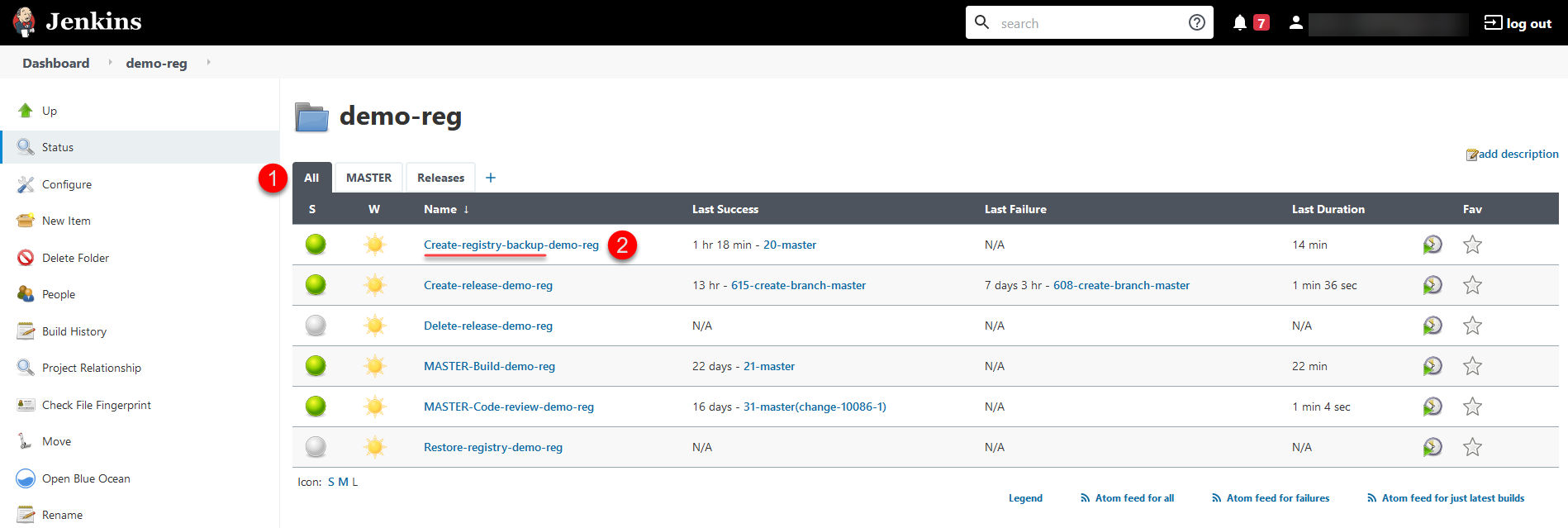This screenshot has width=1568, height=528.
Task: Expand the Dashboard breadcrumb arrow
Action: (x=110, y=62)
